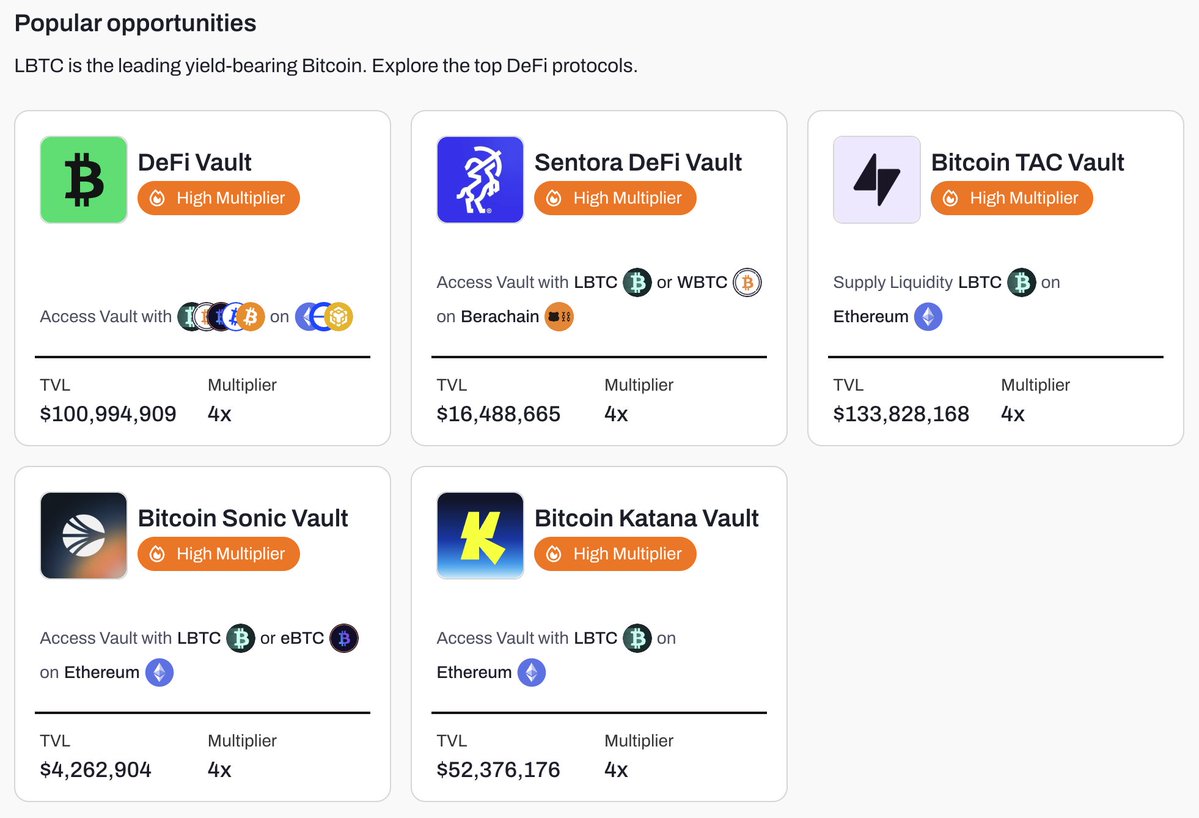Click the green Bitcoin DeFi Vault logo
The width and height of the screenshot is (1199, 818).
click(83, 180)
